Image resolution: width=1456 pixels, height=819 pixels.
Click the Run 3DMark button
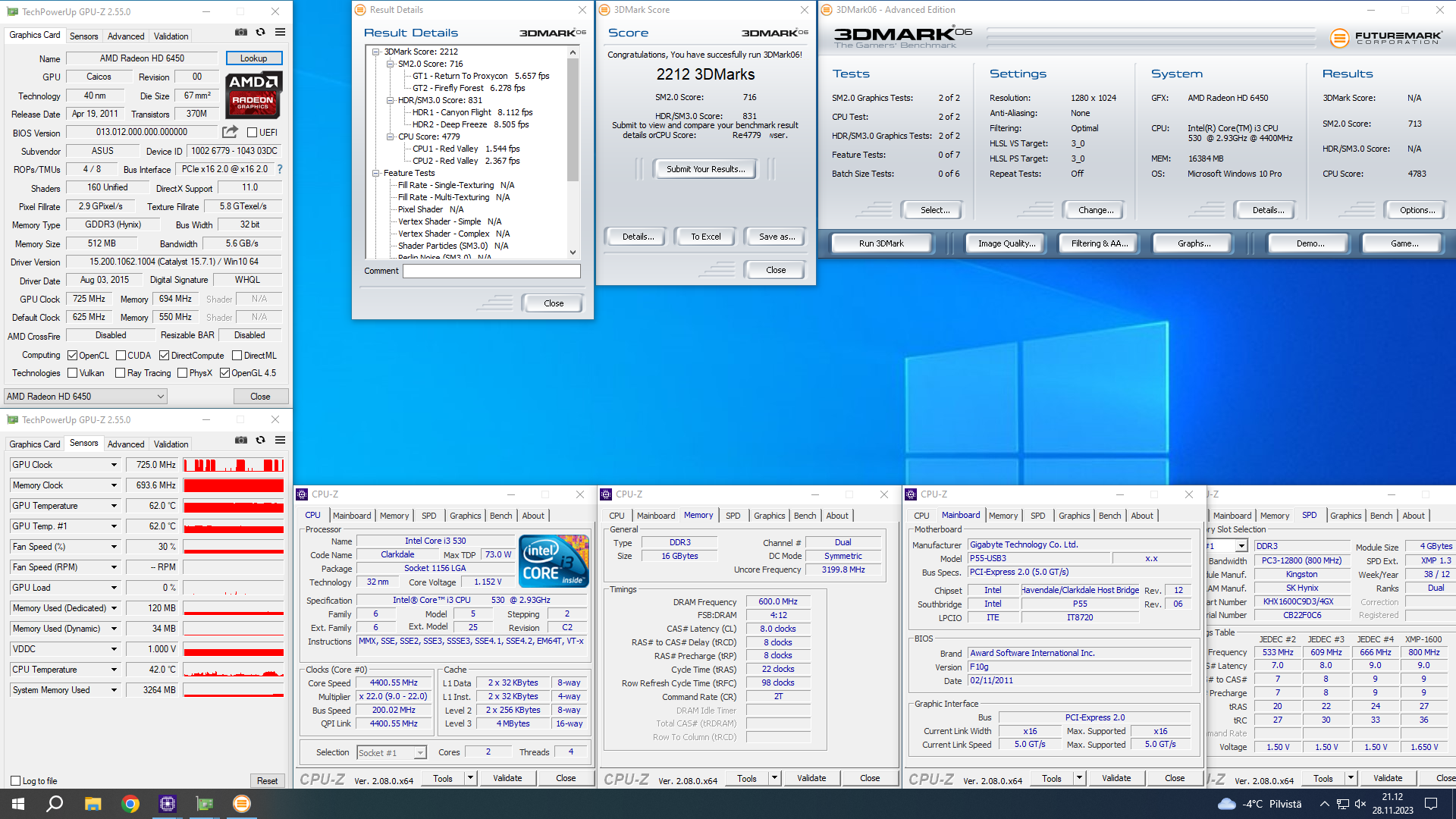tap(881, 243)
